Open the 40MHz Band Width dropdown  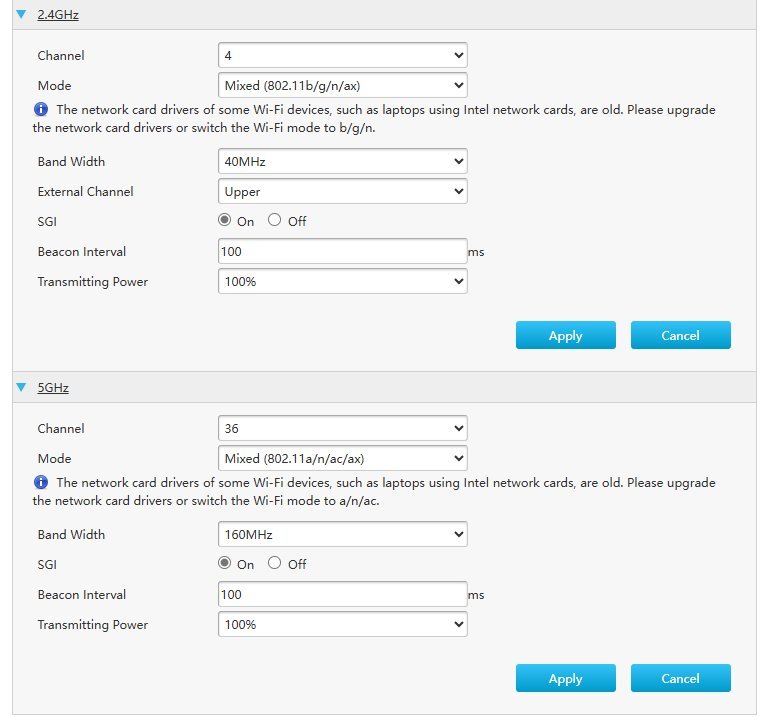pos(342,161)
